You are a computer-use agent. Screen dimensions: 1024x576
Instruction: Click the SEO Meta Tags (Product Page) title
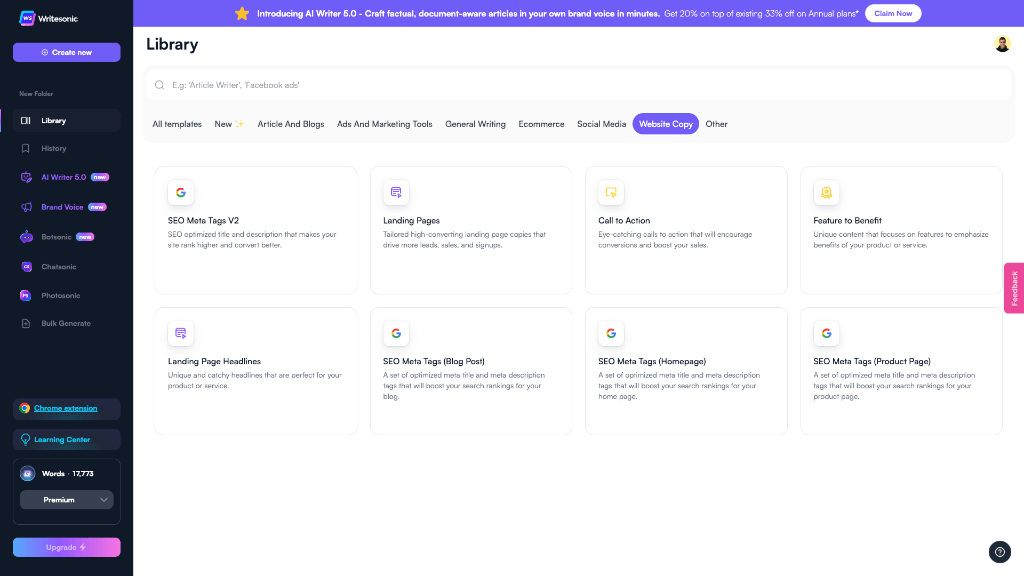click(x=872, y=361)
